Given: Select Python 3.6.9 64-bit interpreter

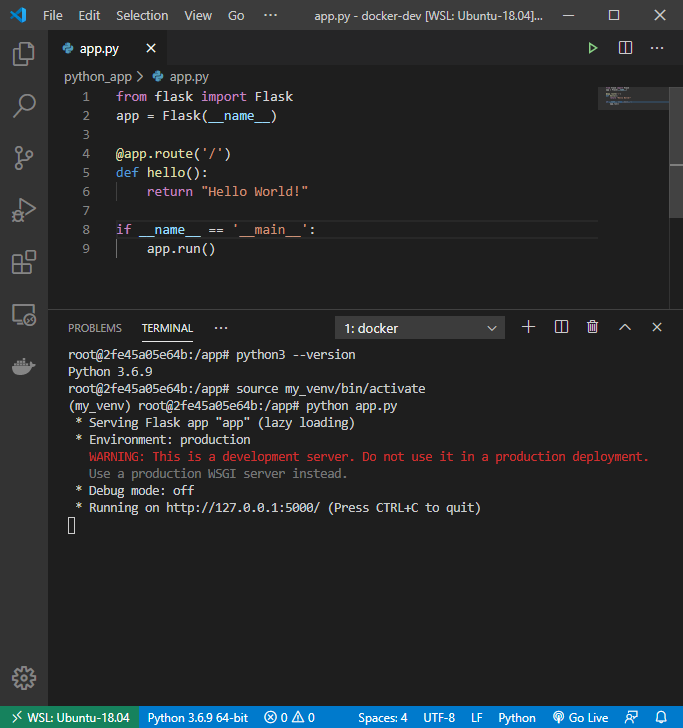Looking at the screenshot, I should point(198,717).
